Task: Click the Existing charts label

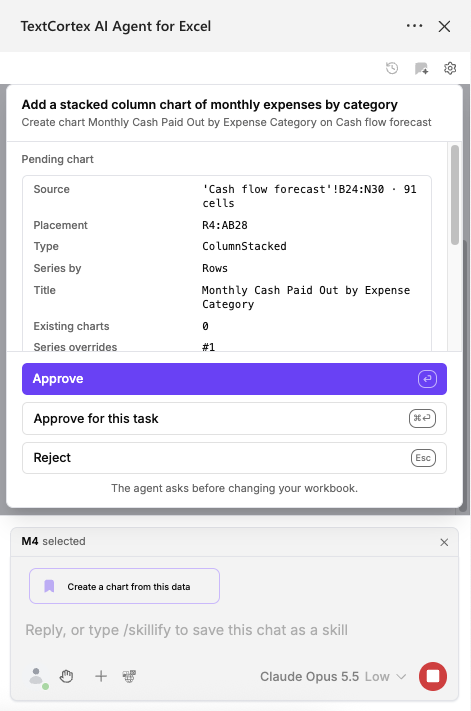Action: 72,326
